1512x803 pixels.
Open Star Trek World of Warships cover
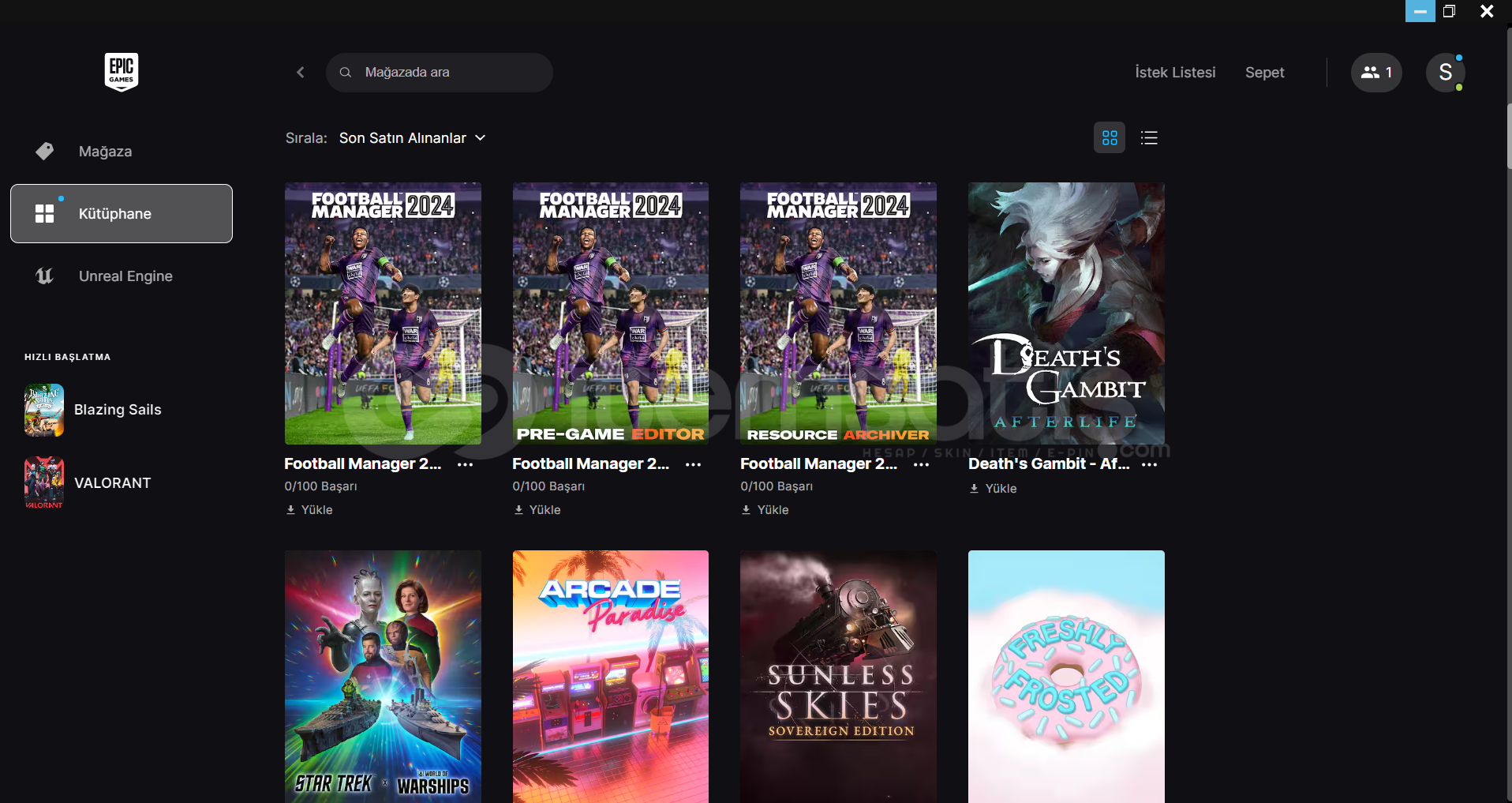click(383, 677)
